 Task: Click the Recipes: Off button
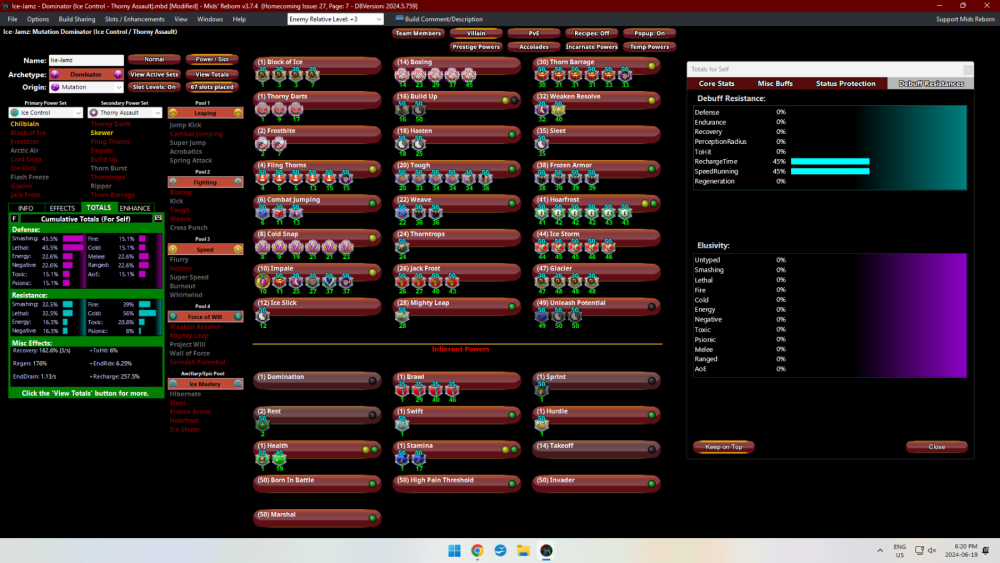[x=591, y=33]
